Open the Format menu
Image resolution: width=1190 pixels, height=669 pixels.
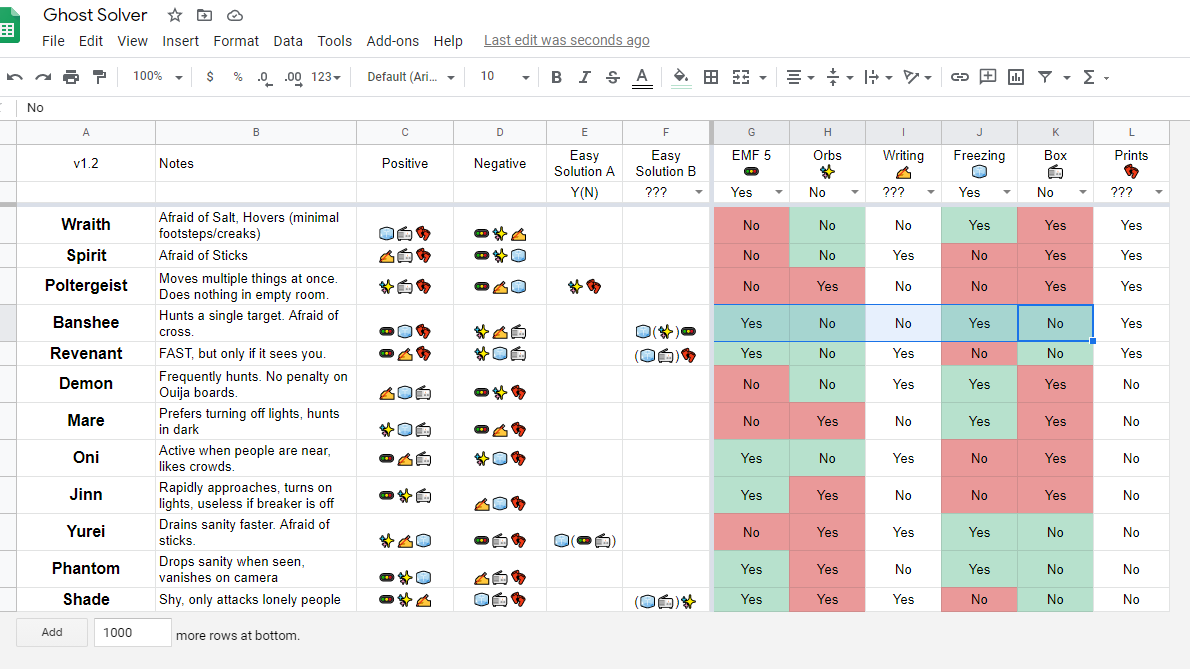[x=236, y=41]
